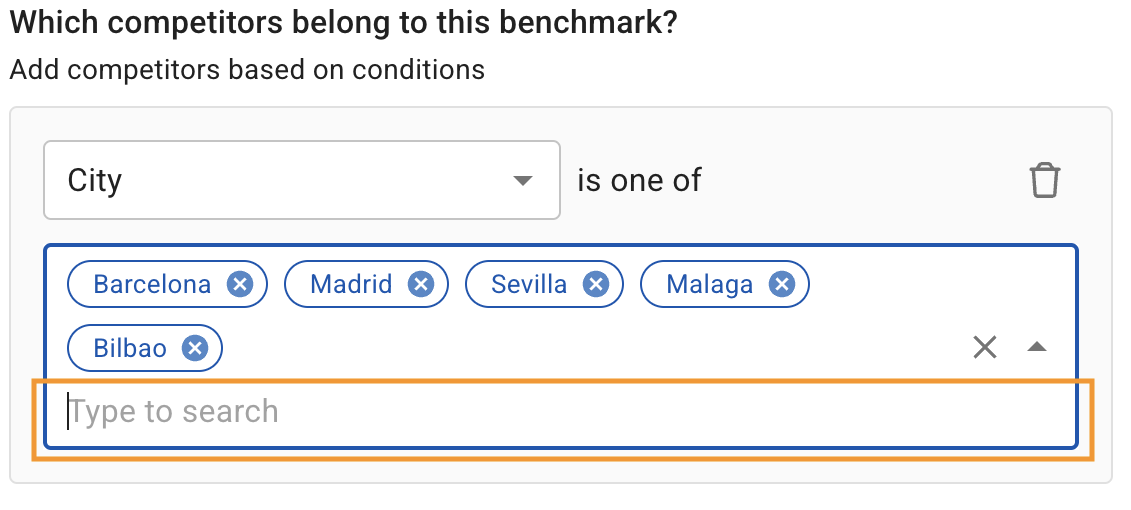Click the Sevilla chip label

529,285
